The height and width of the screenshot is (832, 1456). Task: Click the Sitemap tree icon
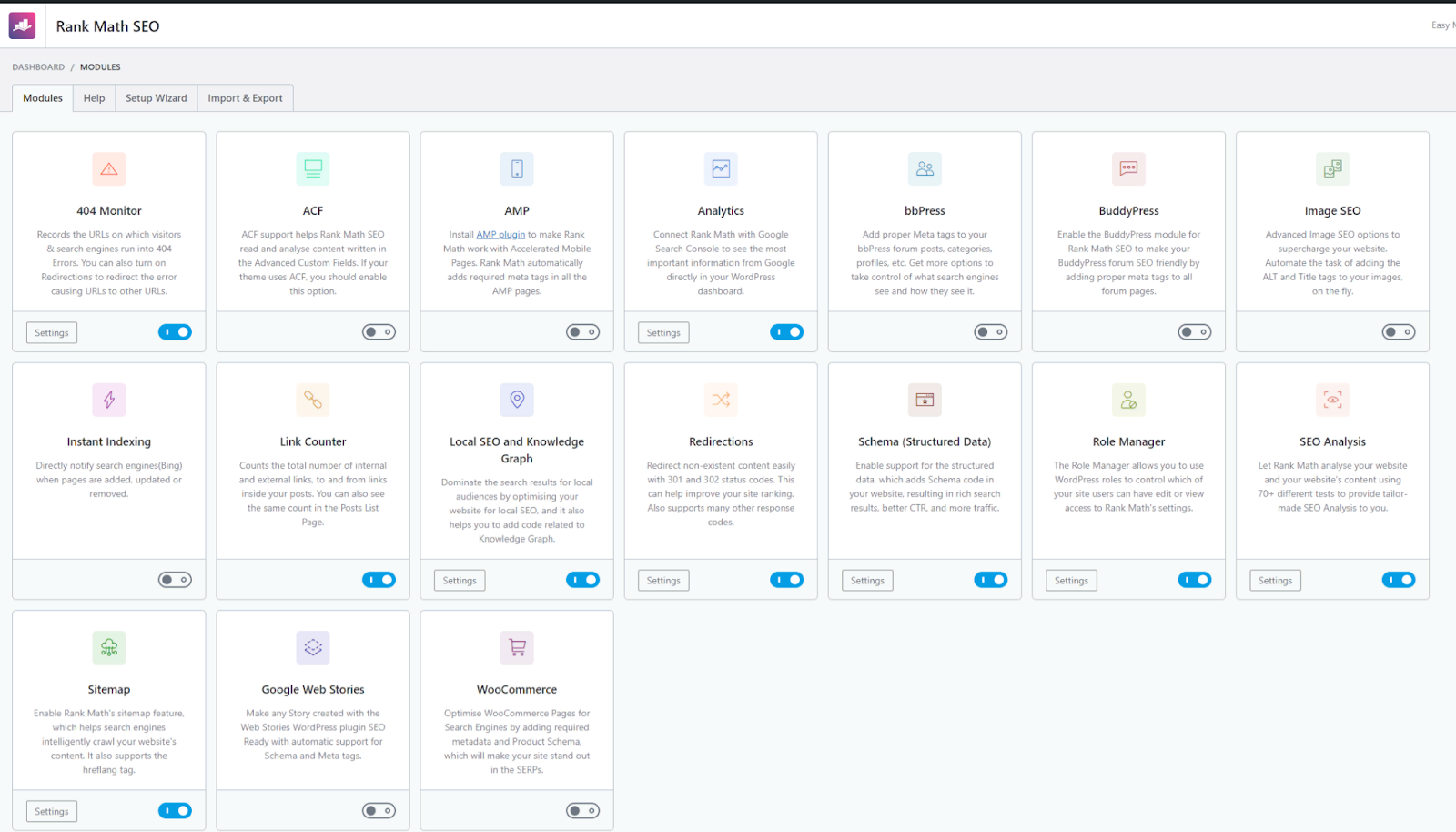[x=109, y=647]
